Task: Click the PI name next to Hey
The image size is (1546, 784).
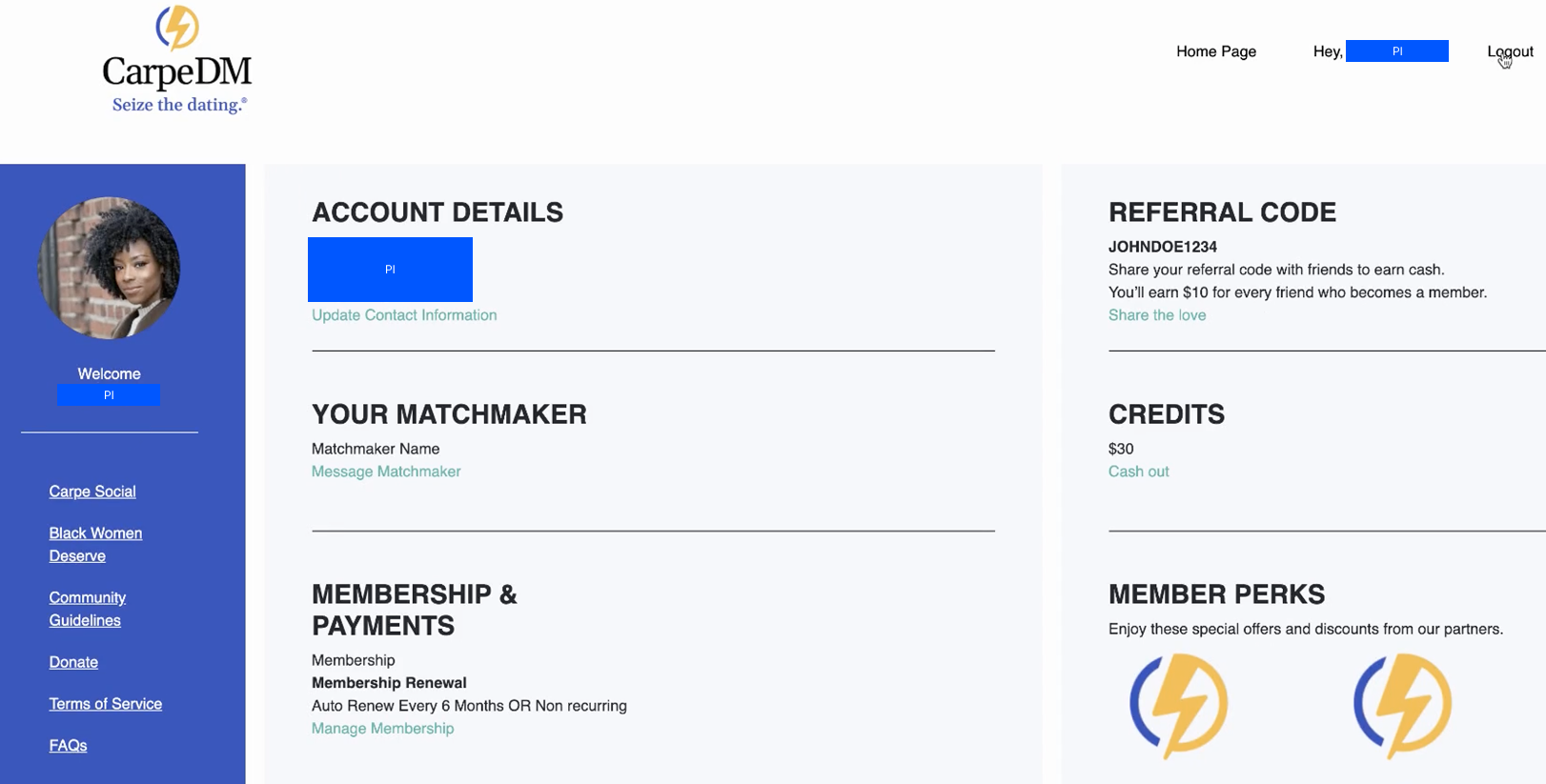Action: point(1396,50)
